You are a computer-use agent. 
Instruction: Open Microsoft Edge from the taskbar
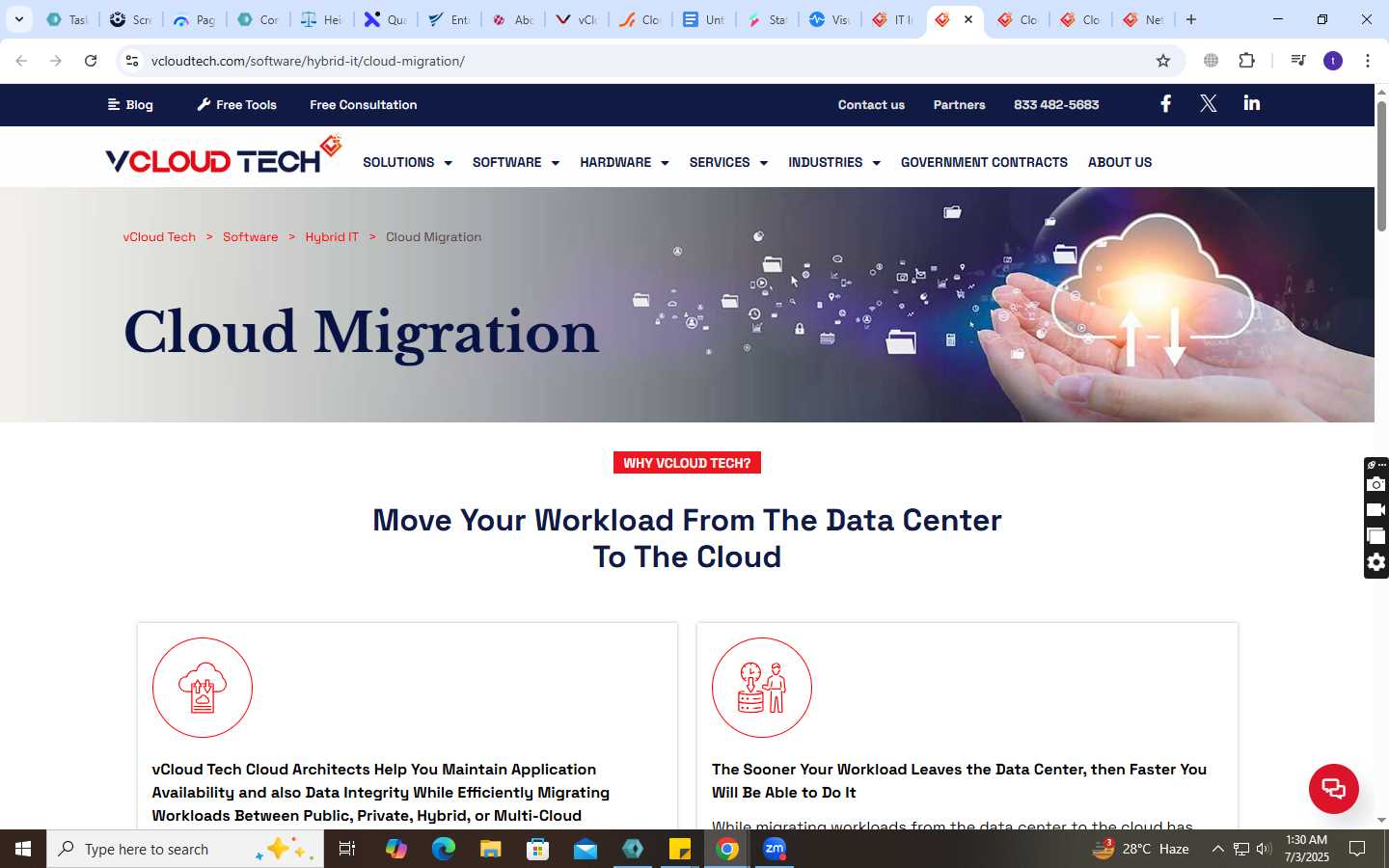click(443, 849)
